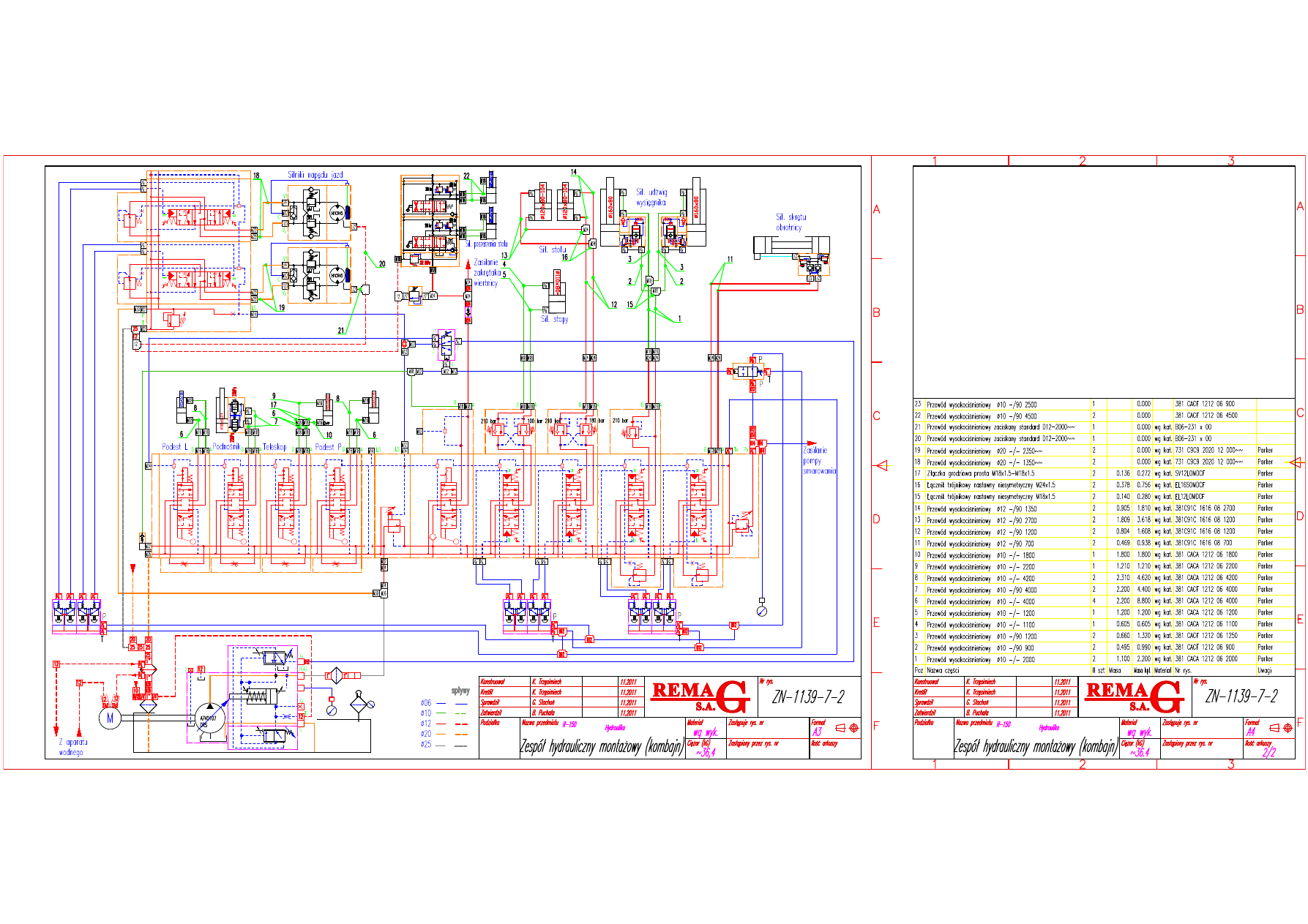Select the 'Silniki napędu jazd' label
The width and height of the screenshot is (1308, 924).
coord(315,175)
